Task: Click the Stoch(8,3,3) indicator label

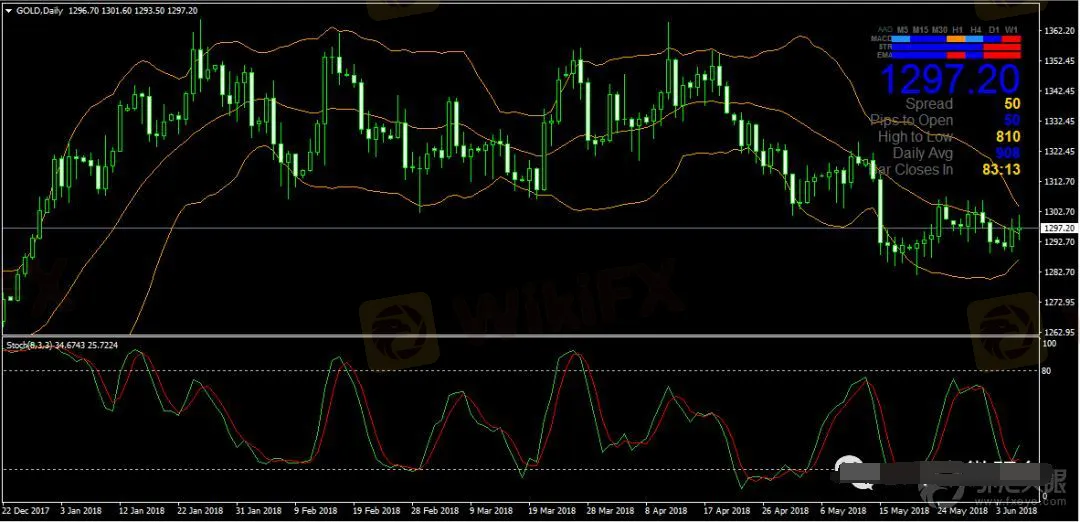Action: tap(62, 345)
